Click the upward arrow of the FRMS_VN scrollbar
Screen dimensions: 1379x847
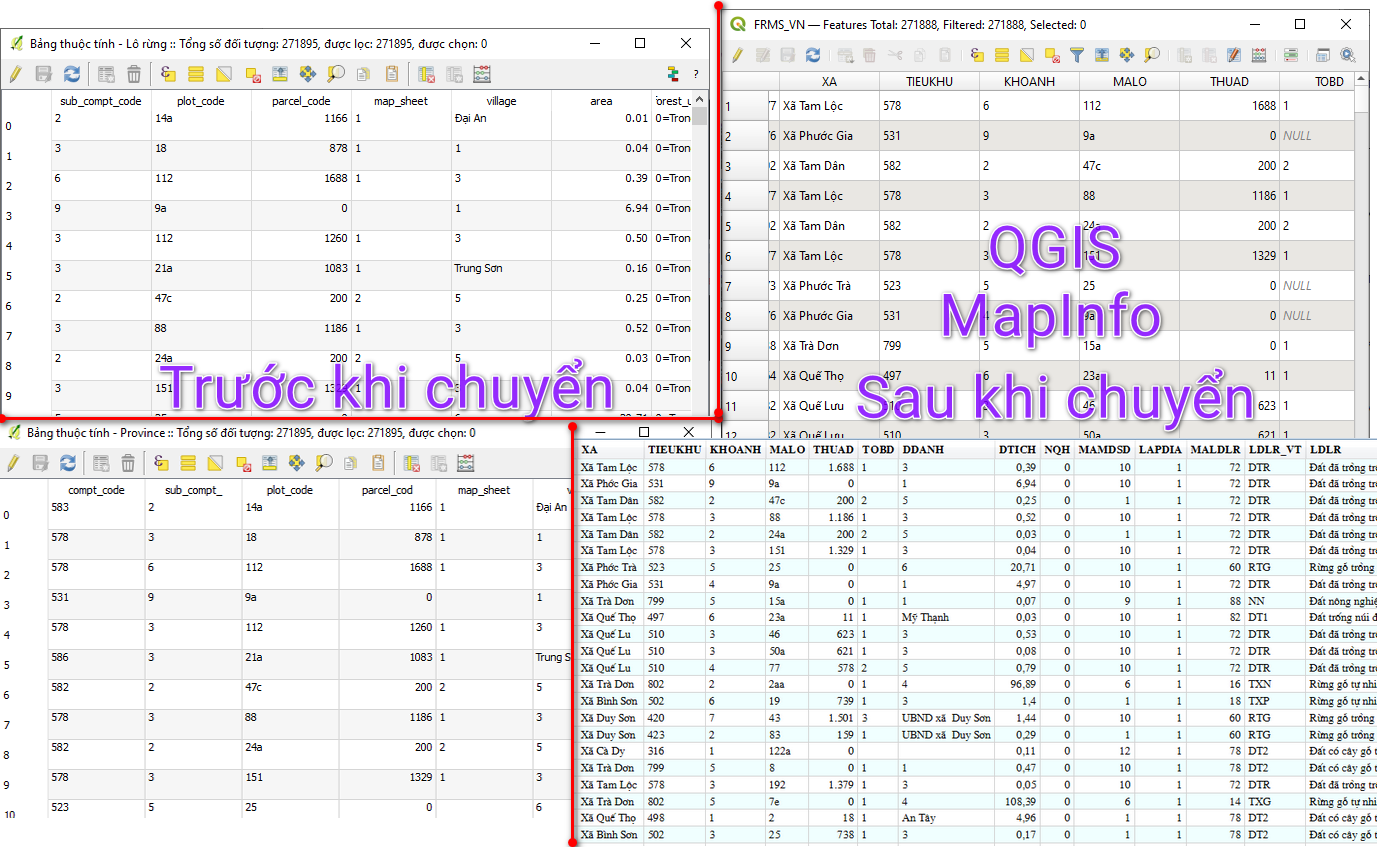coord(1361,81)
